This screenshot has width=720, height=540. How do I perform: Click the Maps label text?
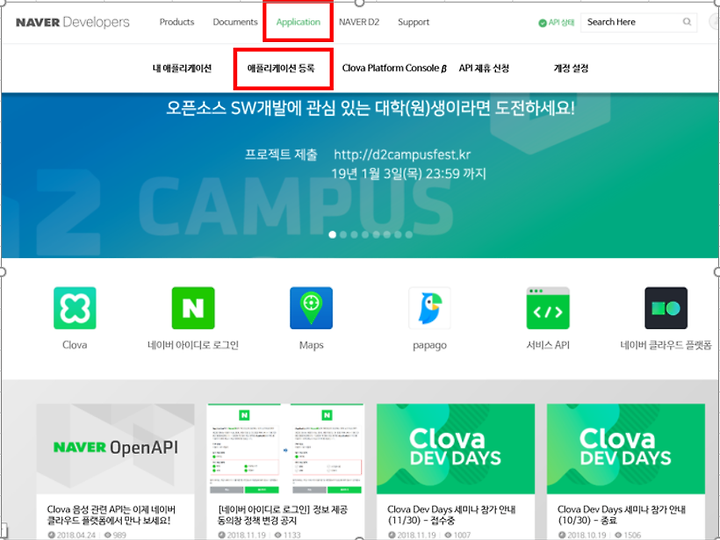pyautogui.click(x=311, y=345)
